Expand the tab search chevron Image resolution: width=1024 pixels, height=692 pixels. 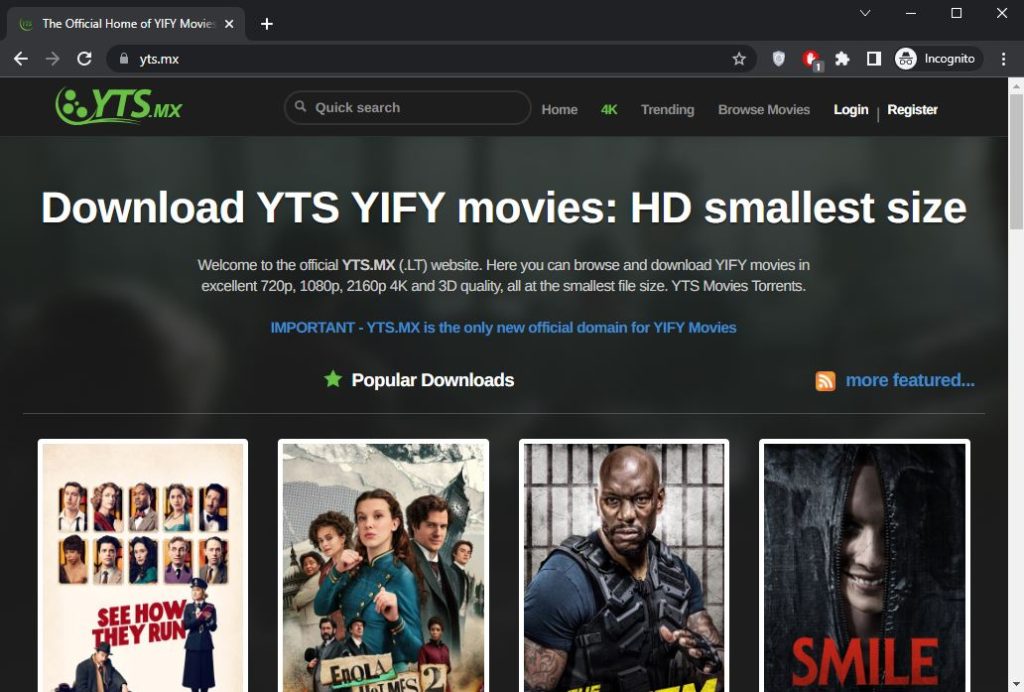[865, 13]
